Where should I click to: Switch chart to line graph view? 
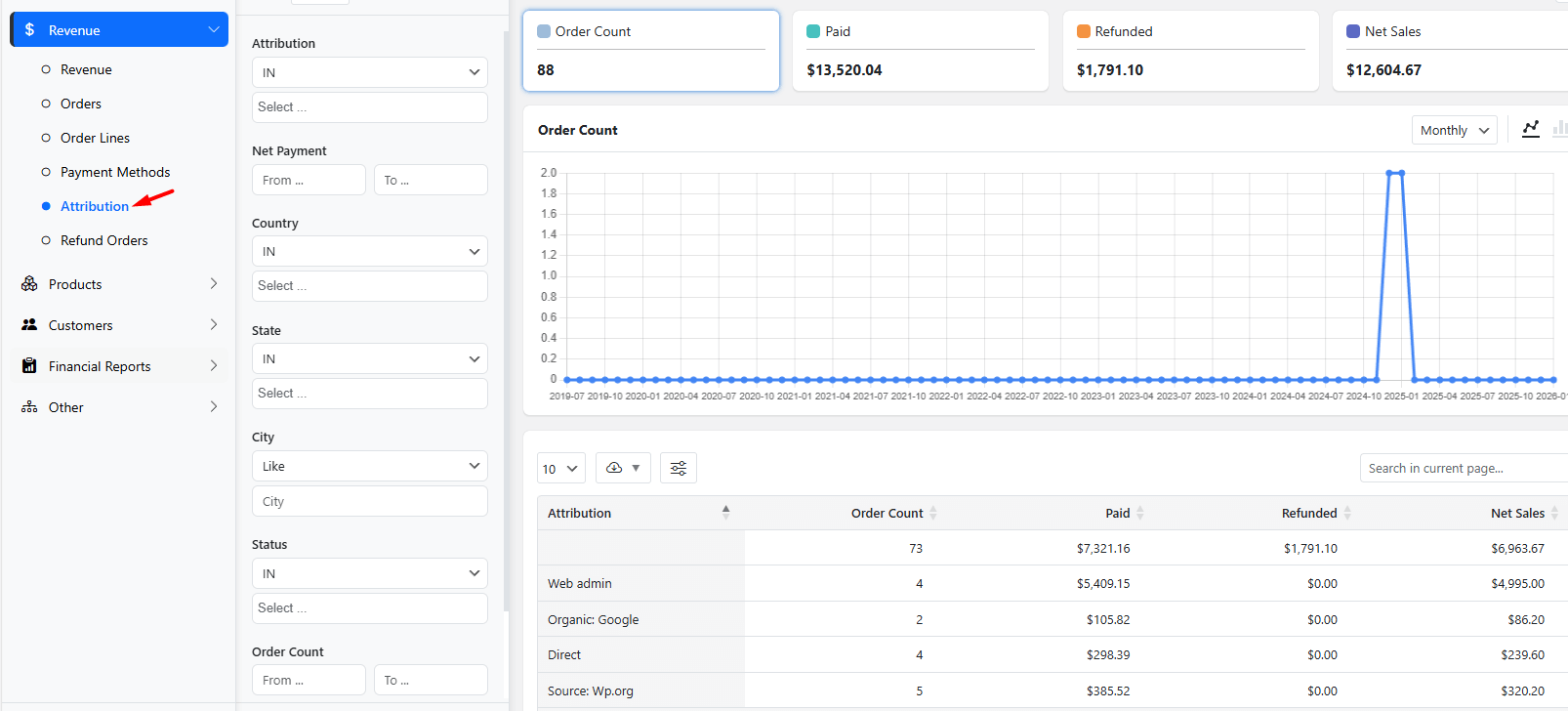pyautogui.click(x=1531, y=129)
